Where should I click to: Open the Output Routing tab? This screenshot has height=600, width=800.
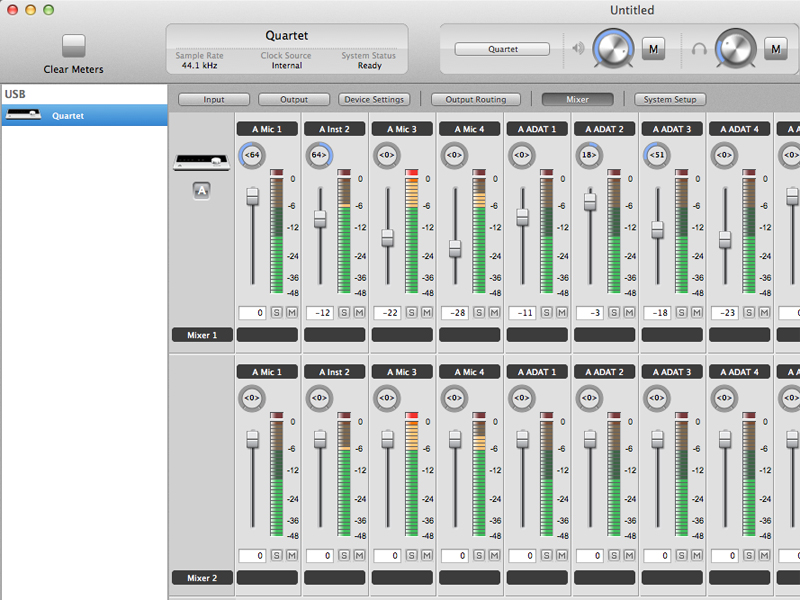476,99
